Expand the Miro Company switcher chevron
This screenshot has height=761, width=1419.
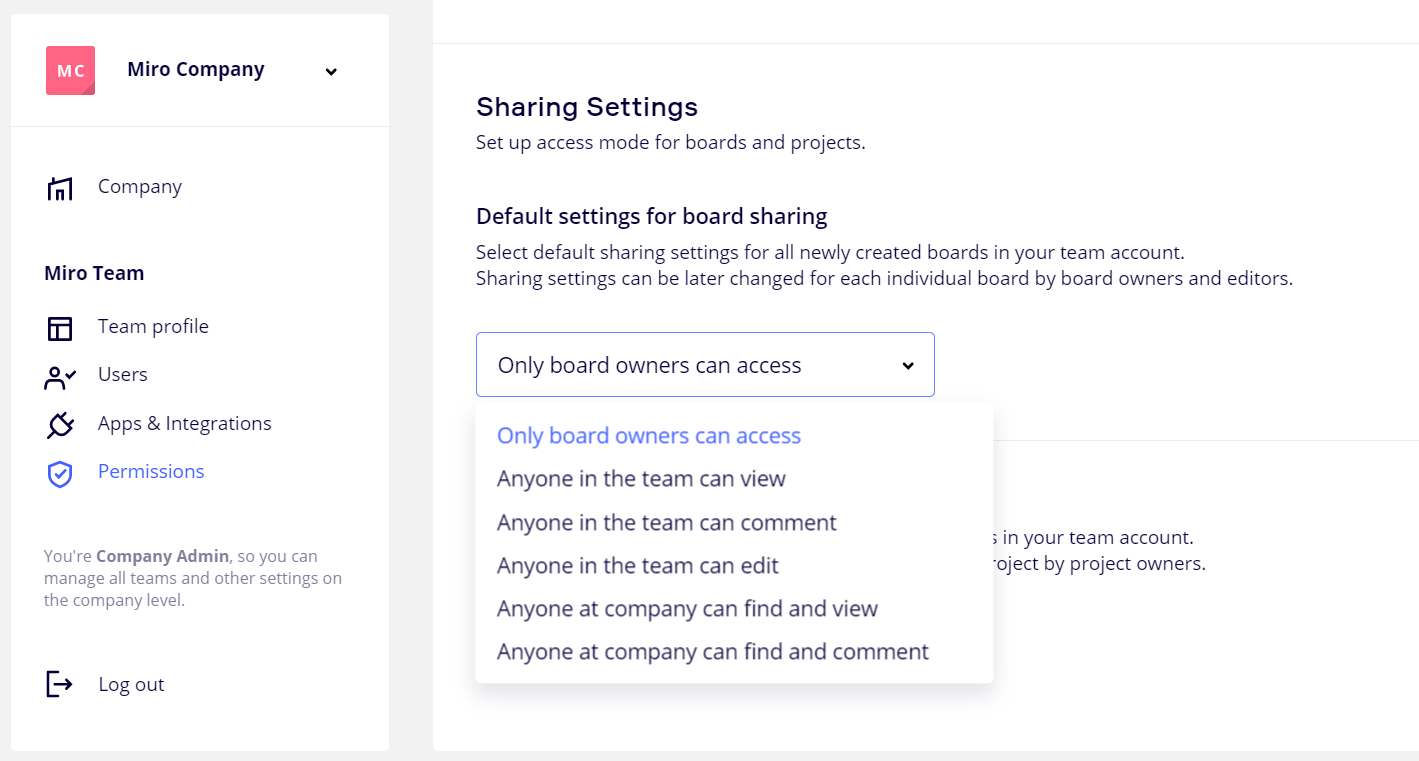point(331,71)
